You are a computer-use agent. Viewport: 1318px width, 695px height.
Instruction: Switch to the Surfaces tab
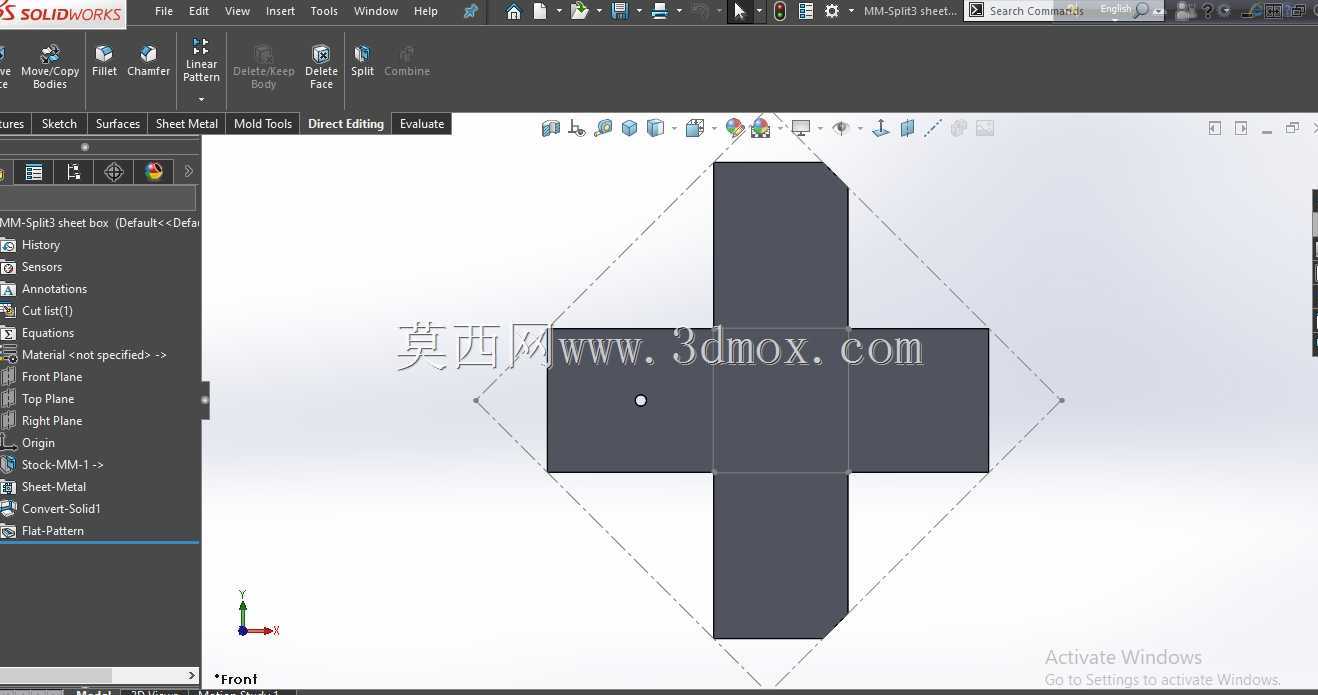tap(118, 124)
